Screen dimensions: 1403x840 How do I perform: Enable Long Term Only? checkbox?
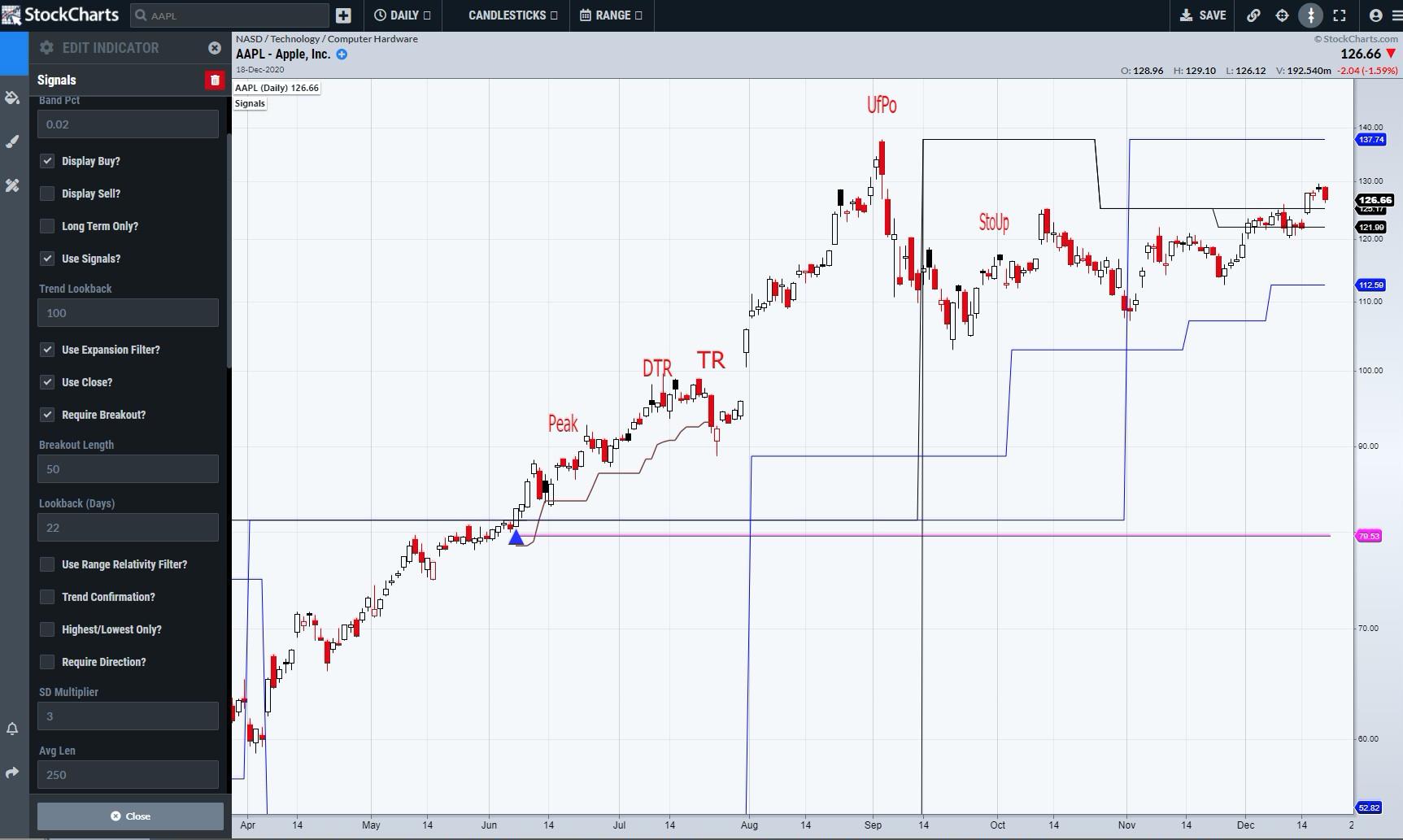(47, 226)
